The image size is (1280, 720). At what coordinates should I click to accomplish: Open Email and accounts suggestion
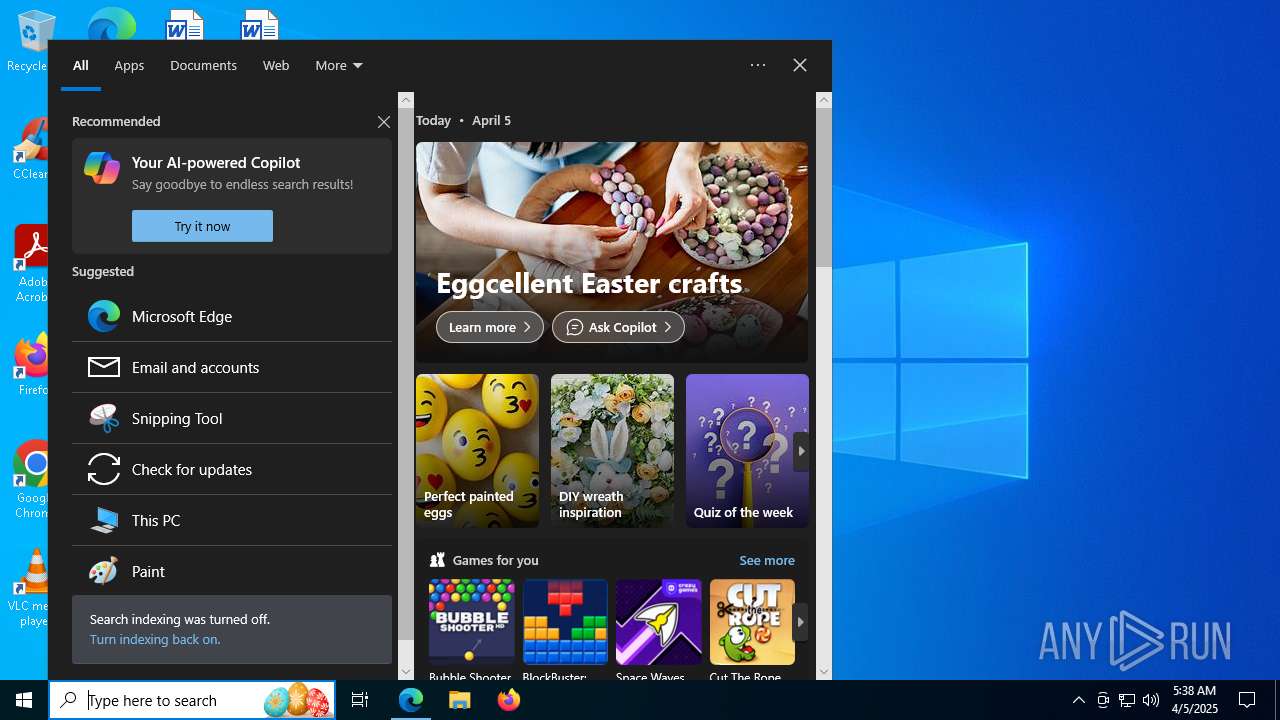(232, 367)
